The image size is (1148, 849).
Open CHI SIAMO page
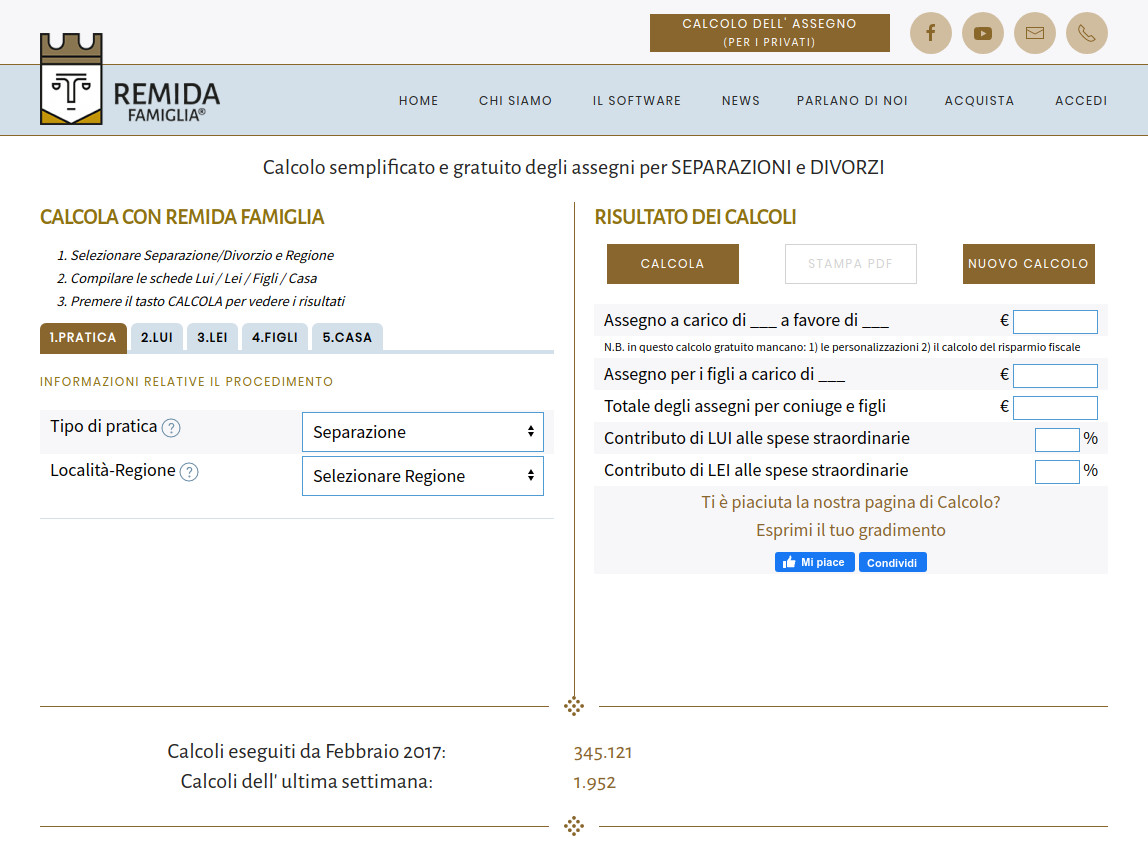click(x=515, y=101)
